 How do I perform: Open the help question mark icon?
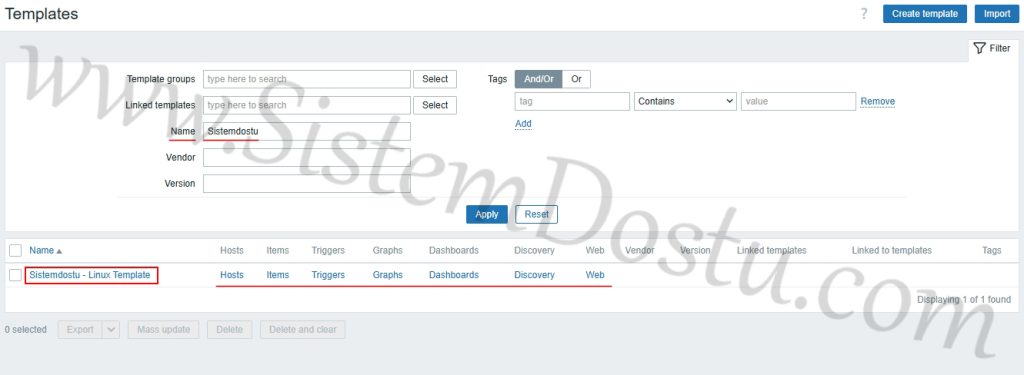[864, 14]
